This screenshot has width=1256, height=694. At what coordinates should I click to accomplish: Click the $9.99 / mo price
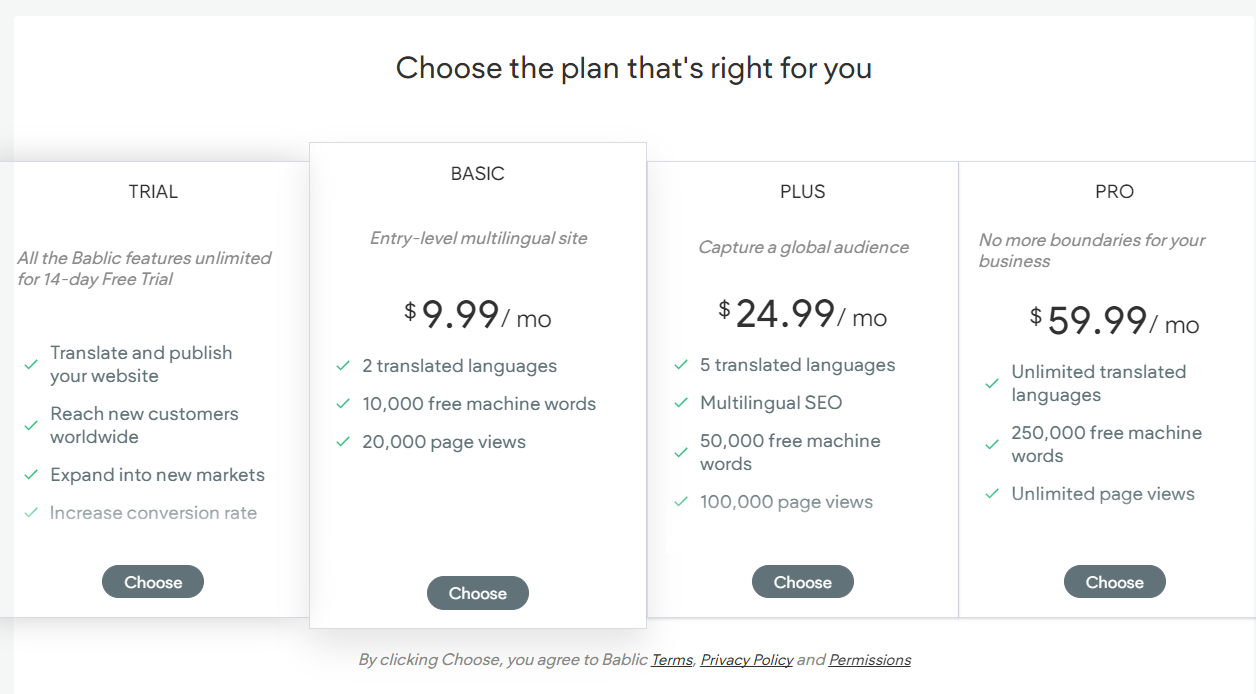tap(477, 315)
